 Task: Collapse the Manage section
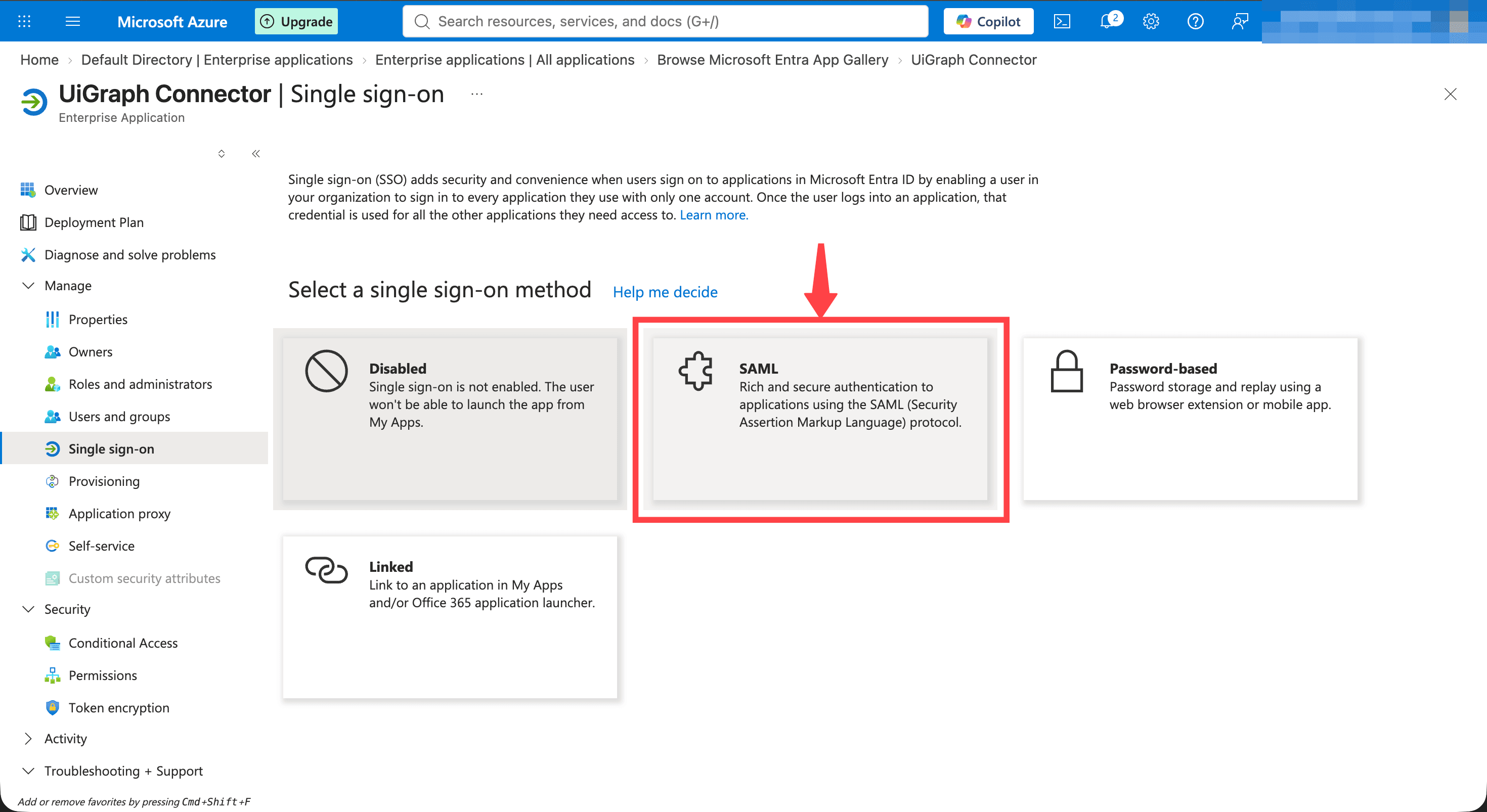pos(28,286)
